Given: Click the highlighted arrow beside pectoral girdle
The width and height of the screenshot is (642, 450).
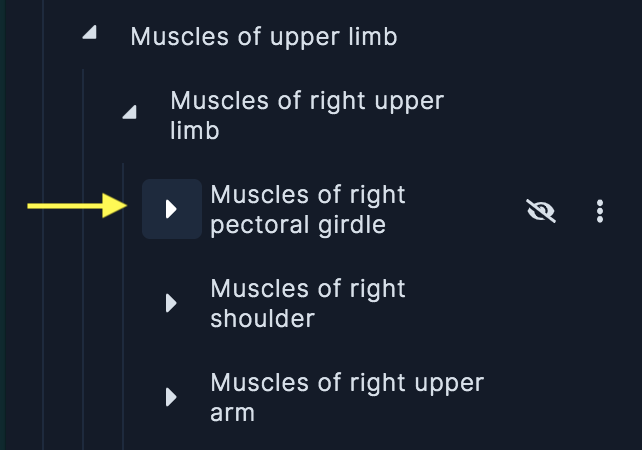Looking at the screenshot, I should tap(172, 209).
